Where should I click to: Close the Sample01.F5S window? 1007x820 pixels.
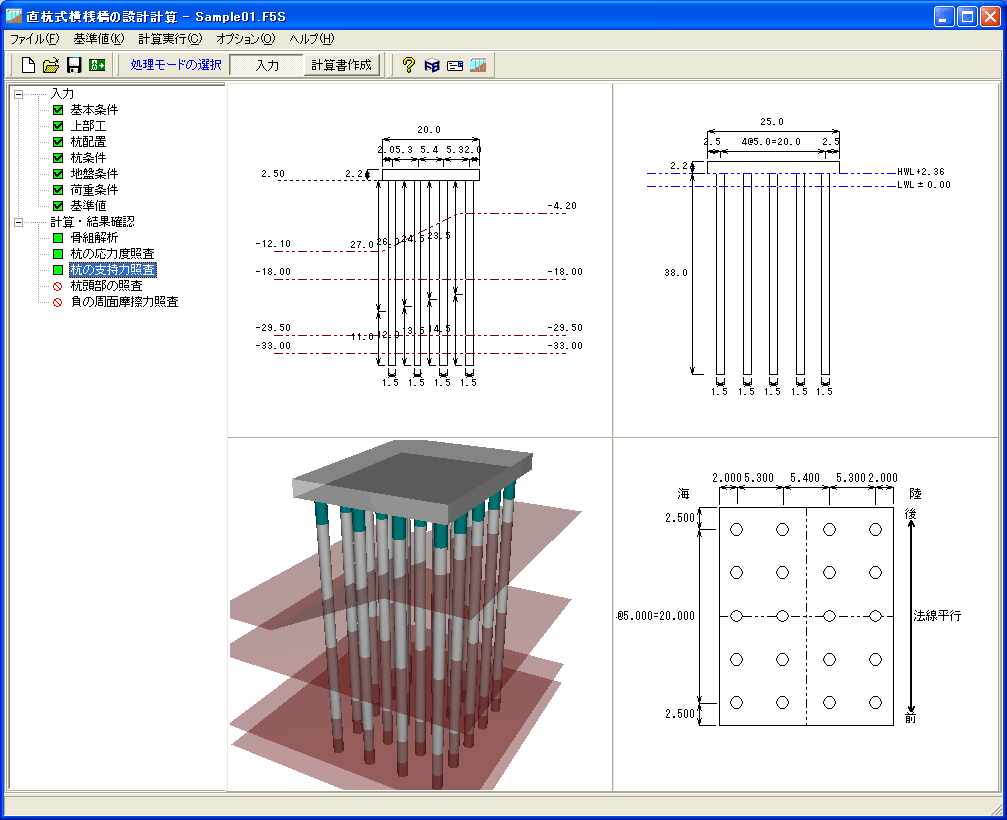(990, 16)
